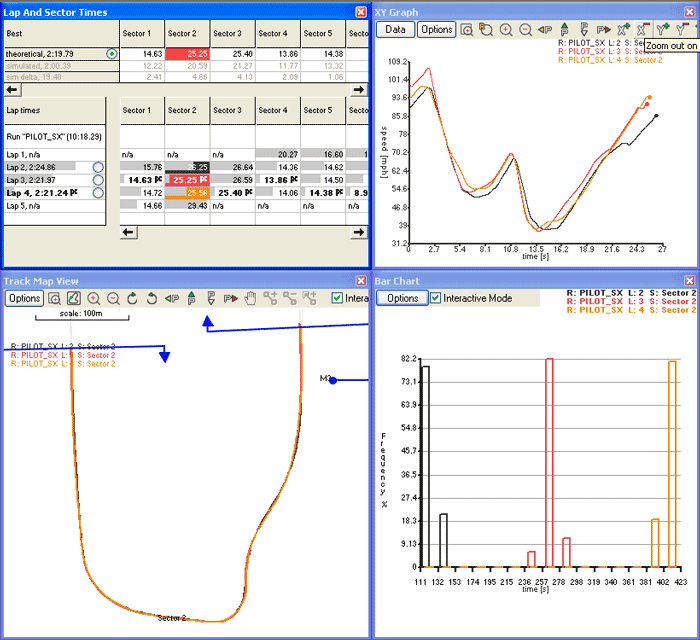Open Options menu in Bar Chart panel
Screen dimensions: 700x640
[402, 298]
